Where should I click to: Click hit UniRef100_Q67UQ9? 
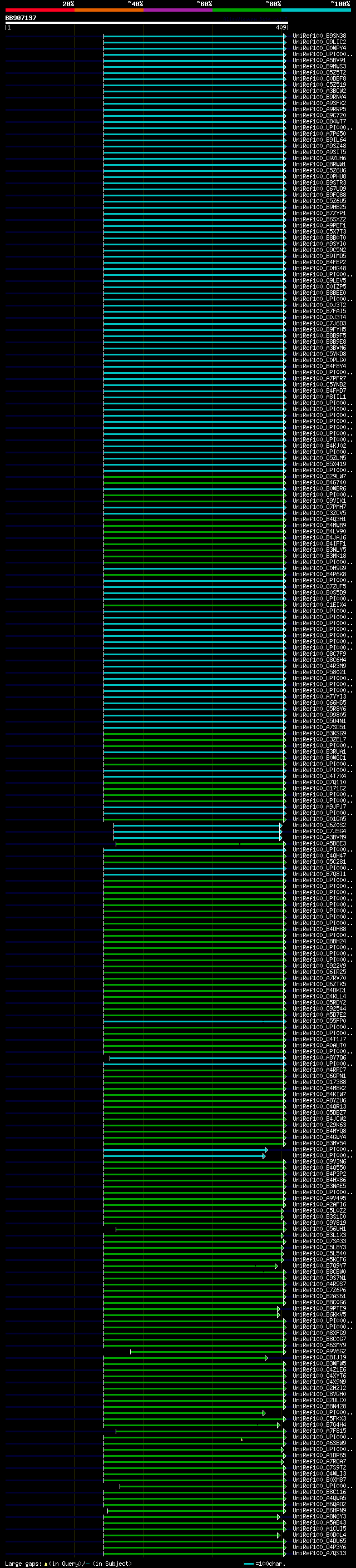(x=319, y=189)
